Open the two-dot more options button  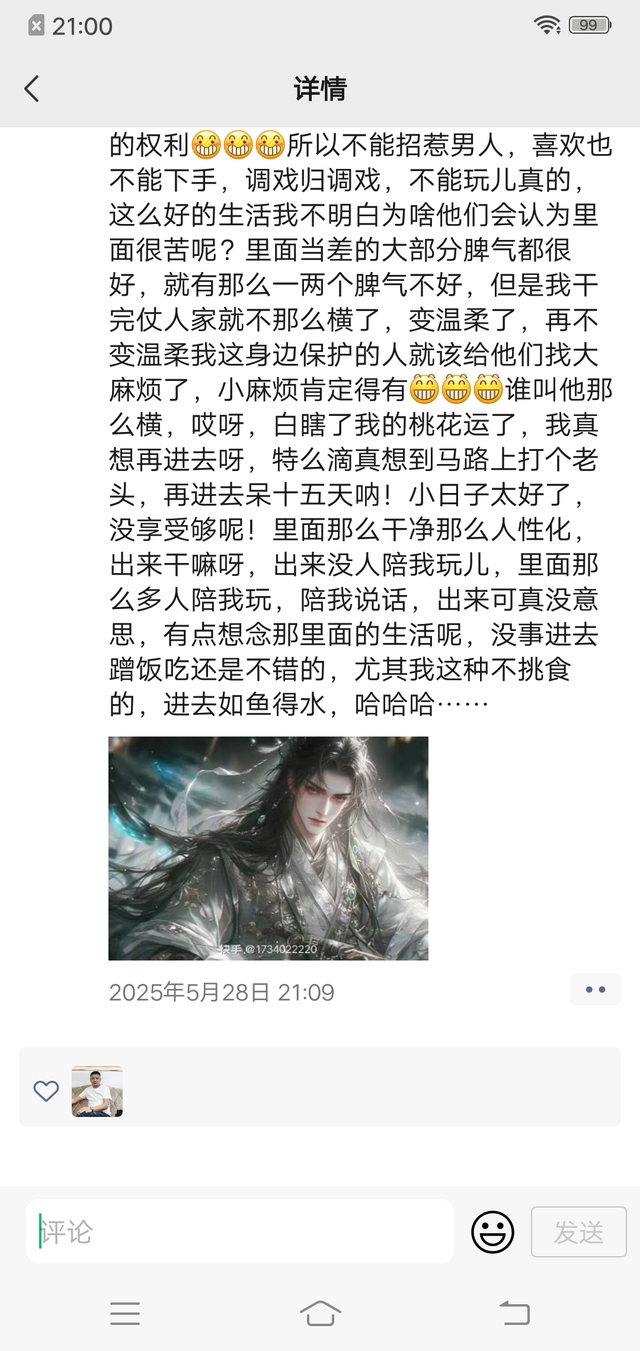tap(596, 989)
